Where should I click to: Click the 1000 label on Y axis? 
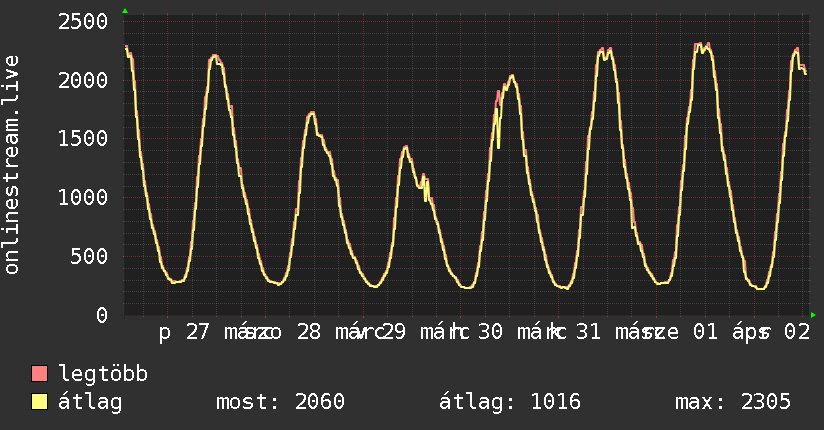point(83,198)
